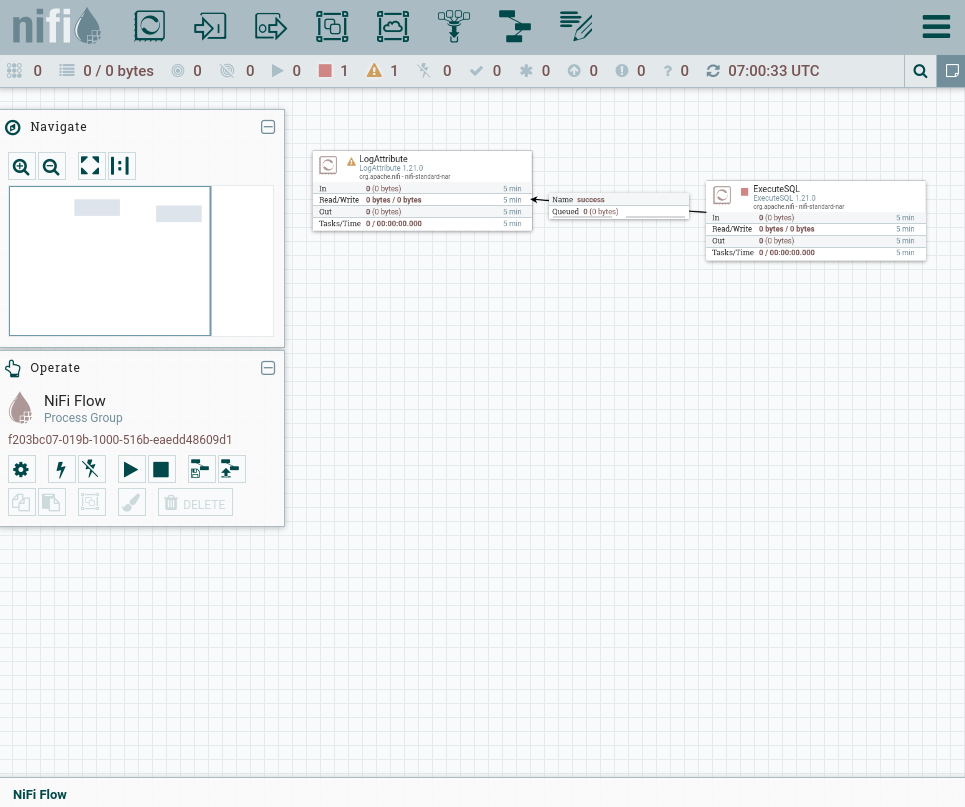Click the running components count indicator

click(286, 71)
